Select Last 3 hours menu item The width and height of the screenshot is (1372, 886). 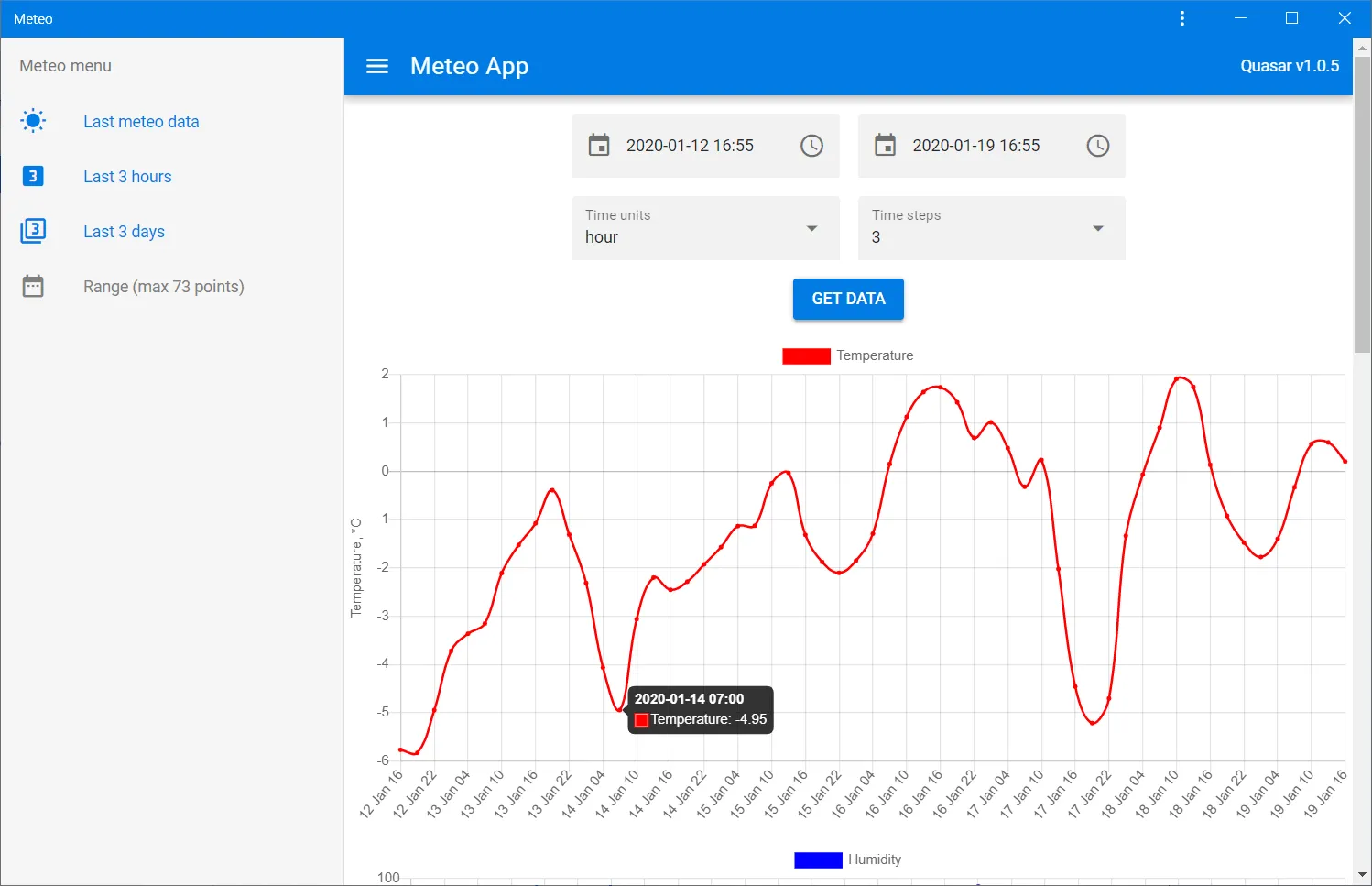[x=127, y=177]
